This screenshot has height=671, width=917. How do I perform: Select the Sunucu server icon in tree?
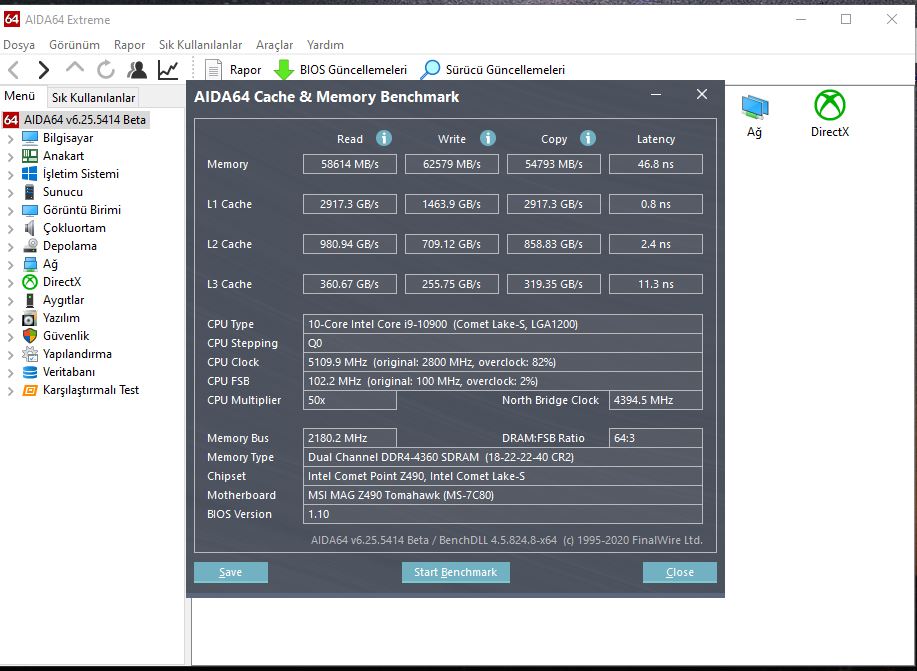tap(30, 192)
